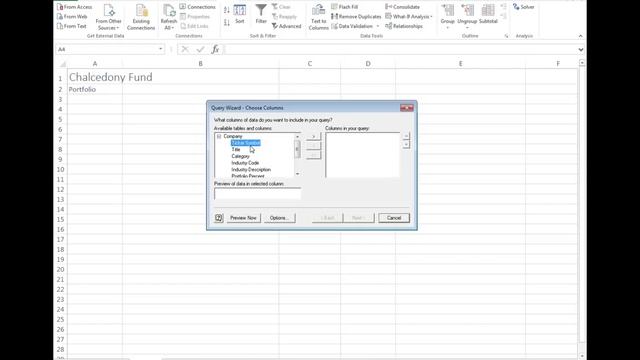Click the Preview Now button
Viewport: 640px width, 360px height.
(x=243, y=218)
